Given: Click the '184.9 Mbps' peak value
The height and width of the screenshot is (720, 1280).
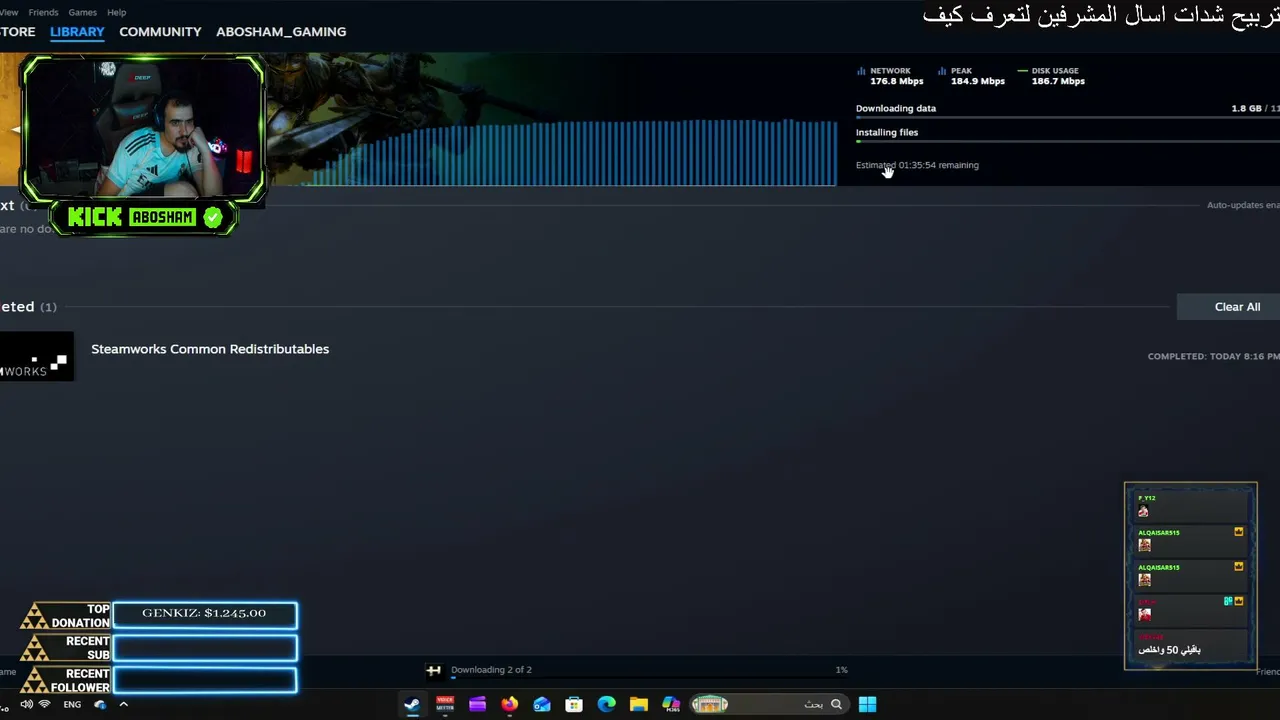Looking at the screenshot, I should coord(978,81).
